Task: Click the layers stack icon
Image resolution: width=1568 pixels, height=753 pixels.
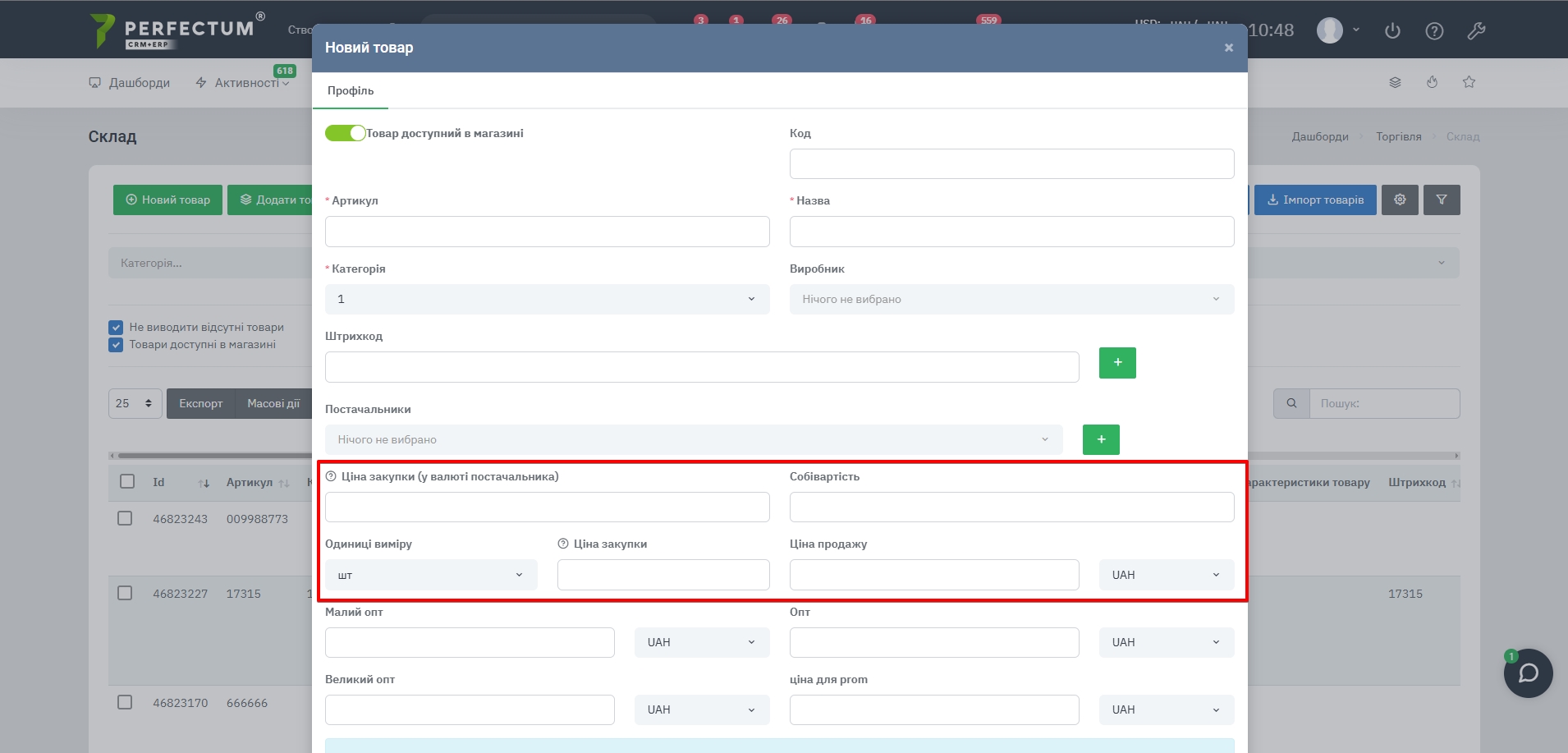Action: [x=1395, y=82]
